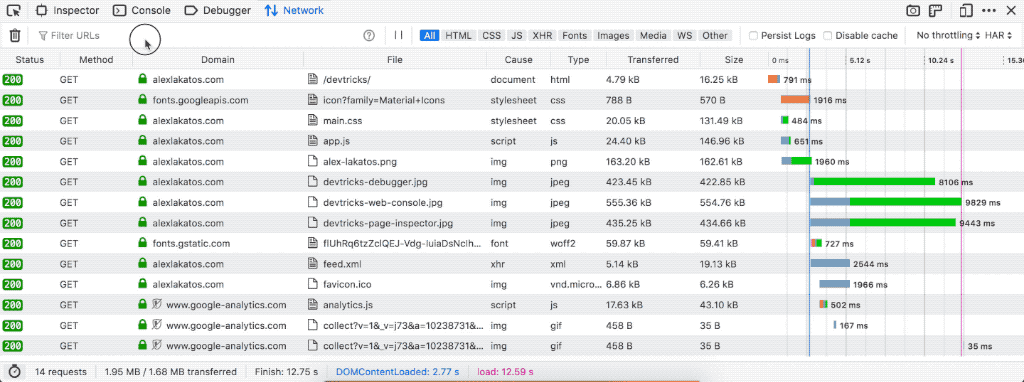
Task: Switch to the Debugger tab
Action: [218, 10]
